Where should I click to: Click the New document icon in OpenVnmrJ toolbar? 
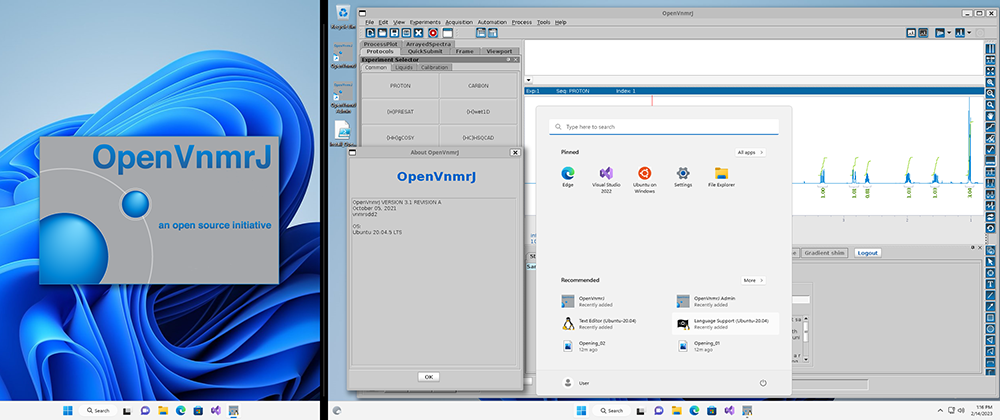[371, 33]
